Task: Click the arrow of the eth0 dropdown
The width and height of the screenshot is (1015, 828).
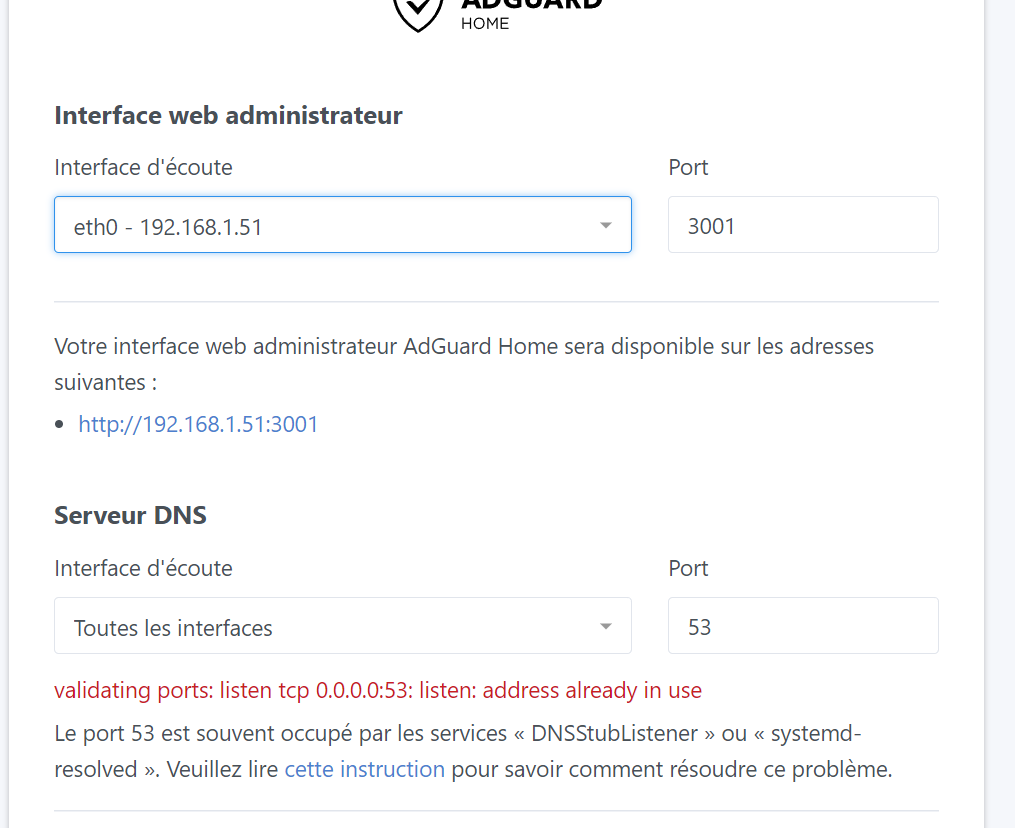Action: [x=605, y=225]
